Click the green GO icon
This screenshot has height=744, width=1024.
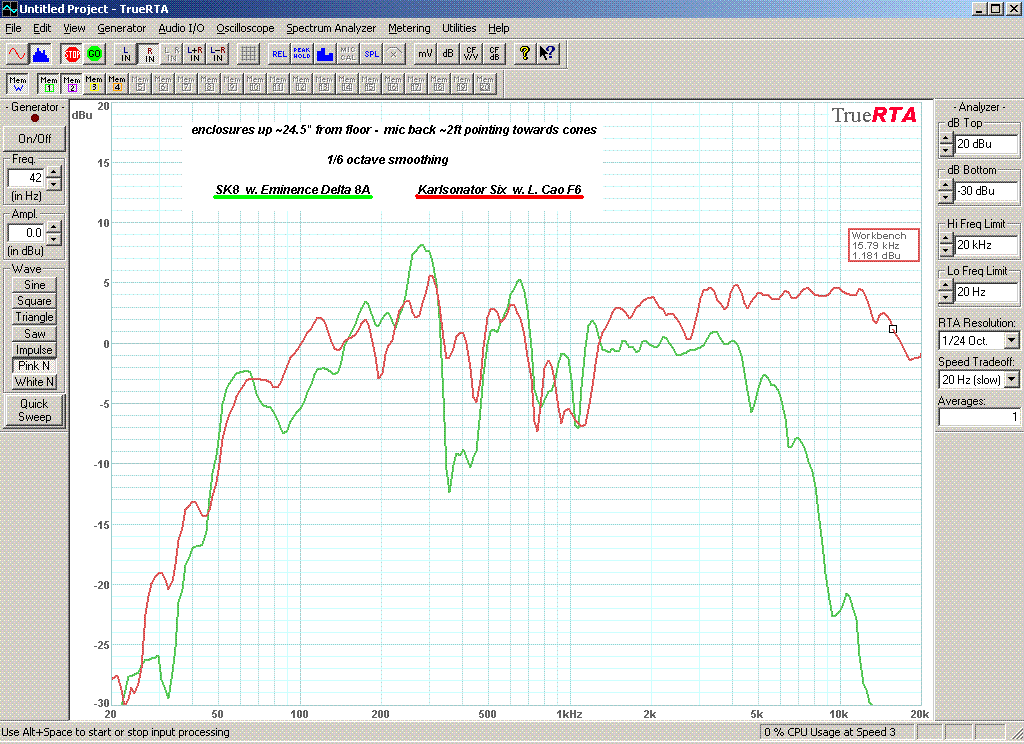pyautogui.click(x=95, y=54)
